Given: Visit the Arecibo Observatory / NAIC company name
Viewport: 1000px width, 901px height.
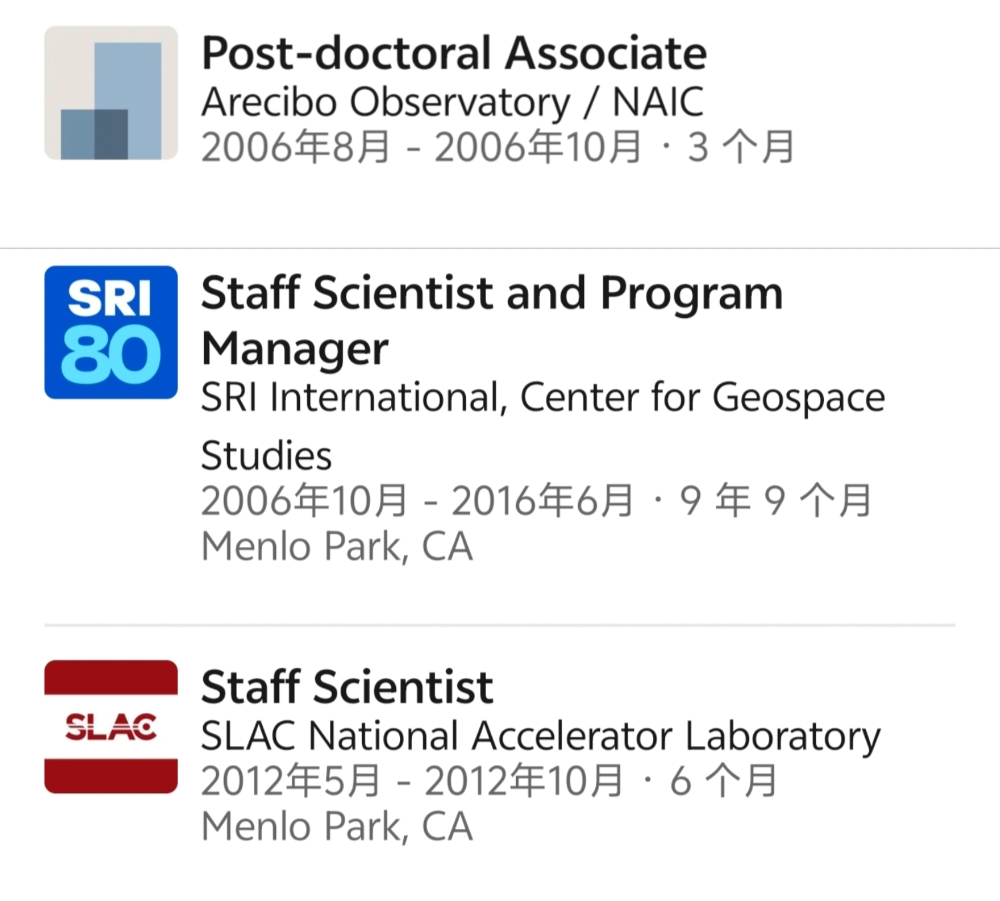Looking at the screenshot, I should point(452,102).
